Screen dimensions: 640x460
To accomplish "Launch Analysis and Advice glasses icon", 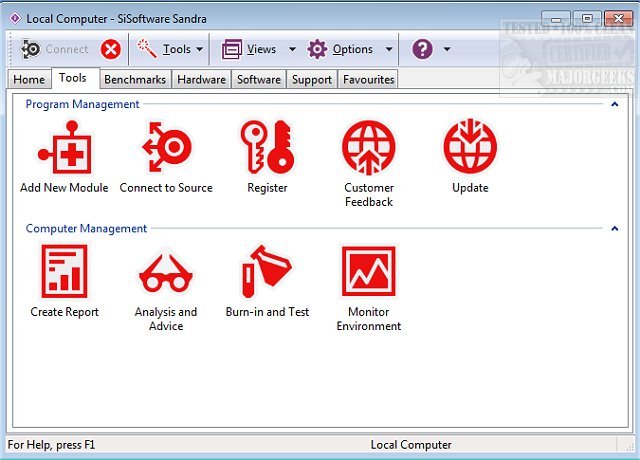I will (166, 272).
